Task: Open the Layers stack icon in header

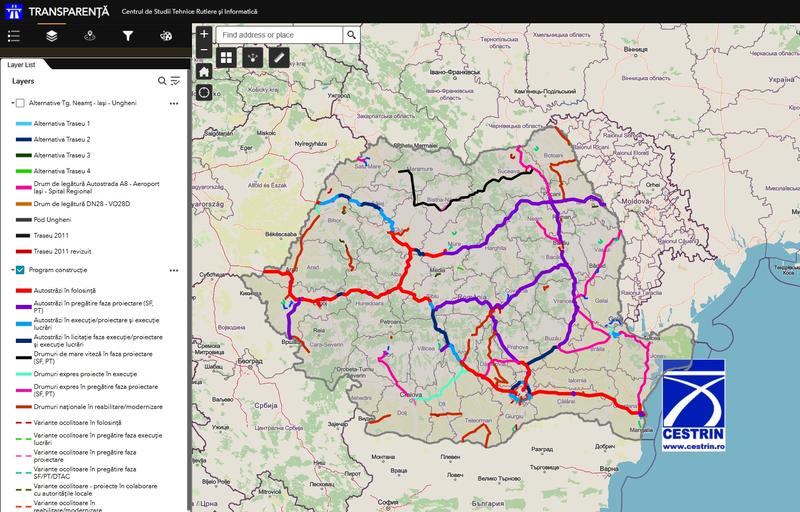Action: coord(52,36)
